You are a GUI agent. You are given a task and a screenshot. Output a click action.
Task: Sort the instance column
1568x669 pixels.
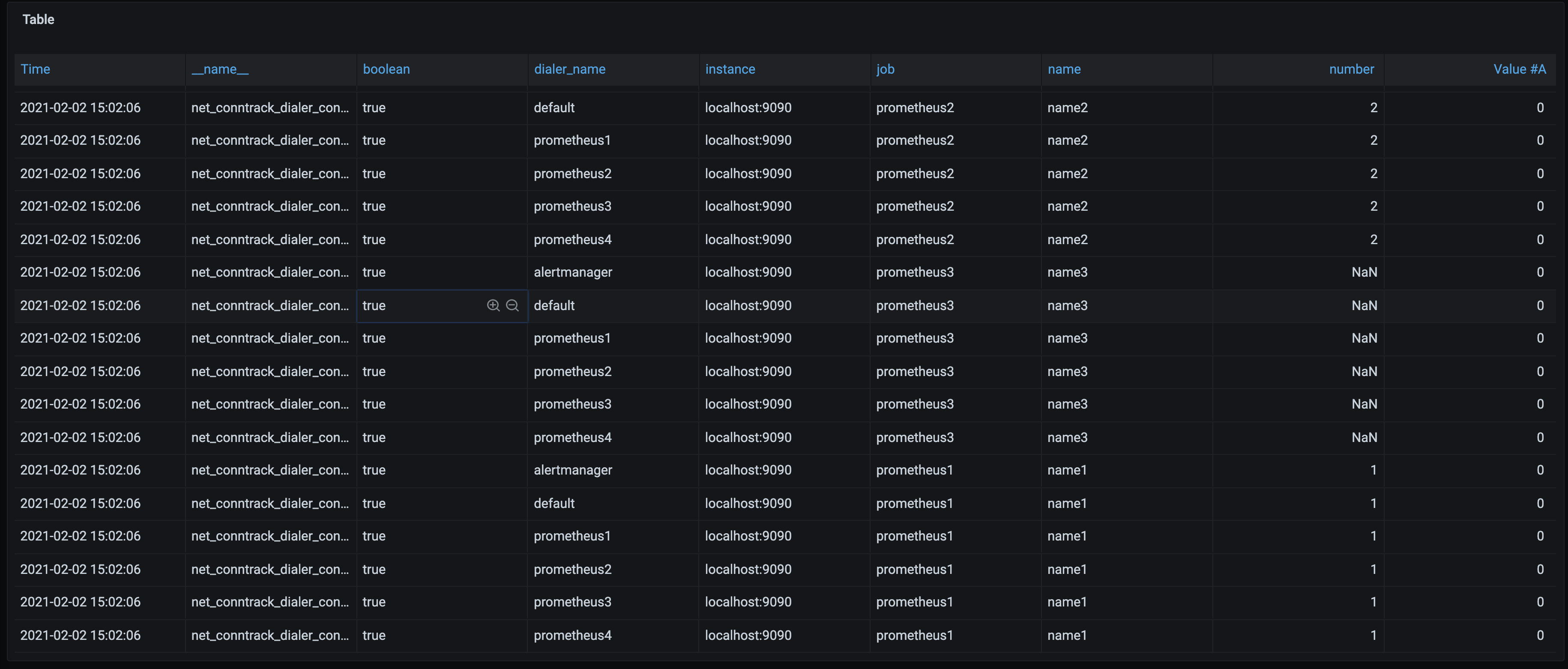[x=730, y=69]
